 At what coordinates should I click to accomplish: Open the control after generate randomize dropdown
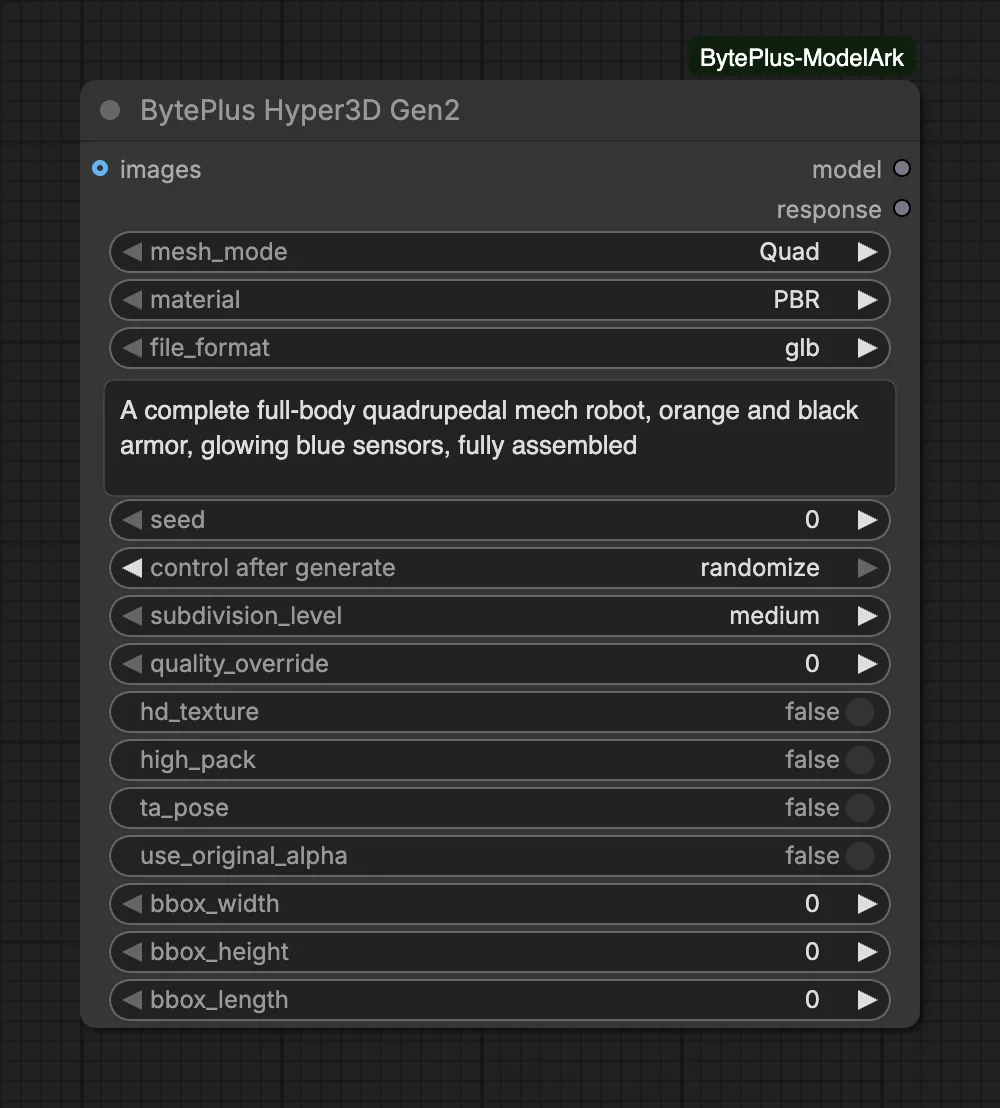coord(500,568)
